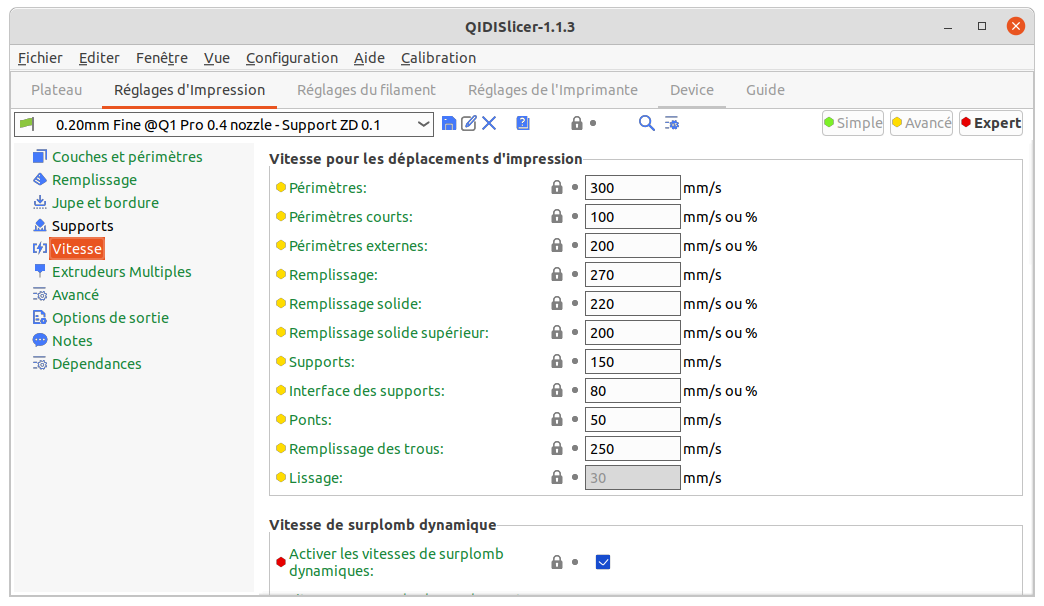The width and height of the screenshot is (1044, 606).
Task: Click Interface des supports speed field
Action: 633,390
